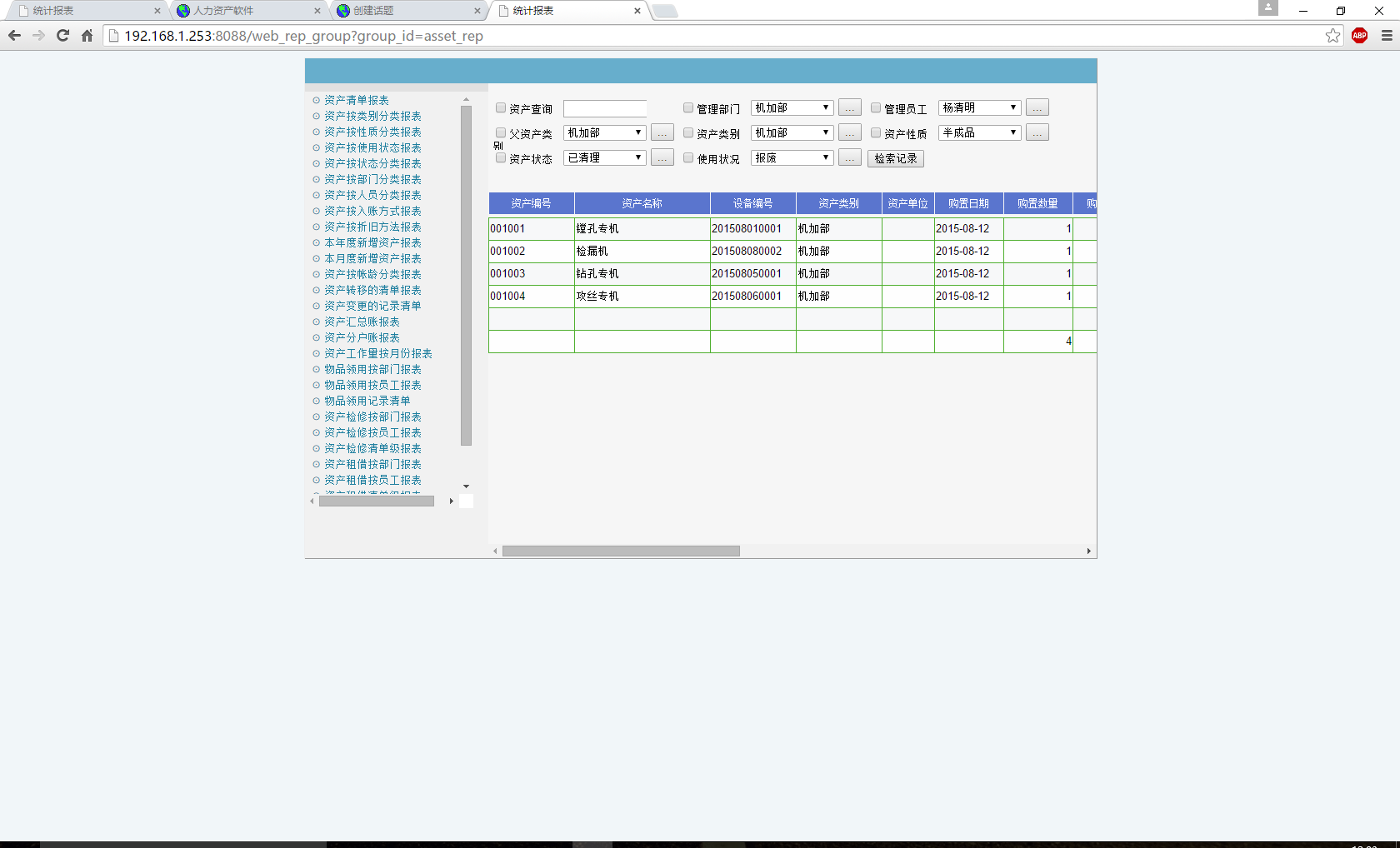
Task: Click the browser reload icon
Action: 62,36
